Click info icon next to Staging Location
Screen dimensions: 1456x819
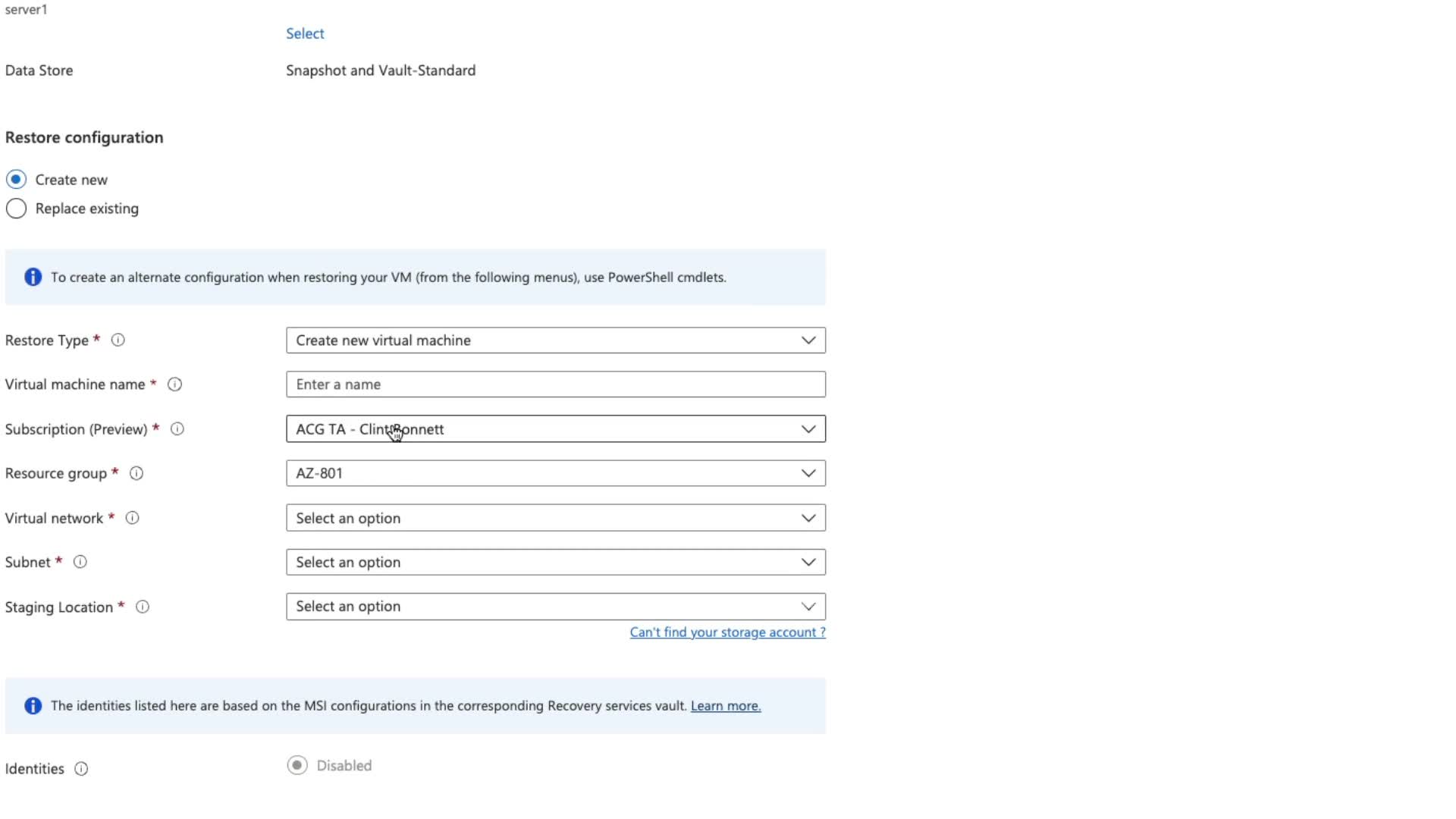coord(143,607)
